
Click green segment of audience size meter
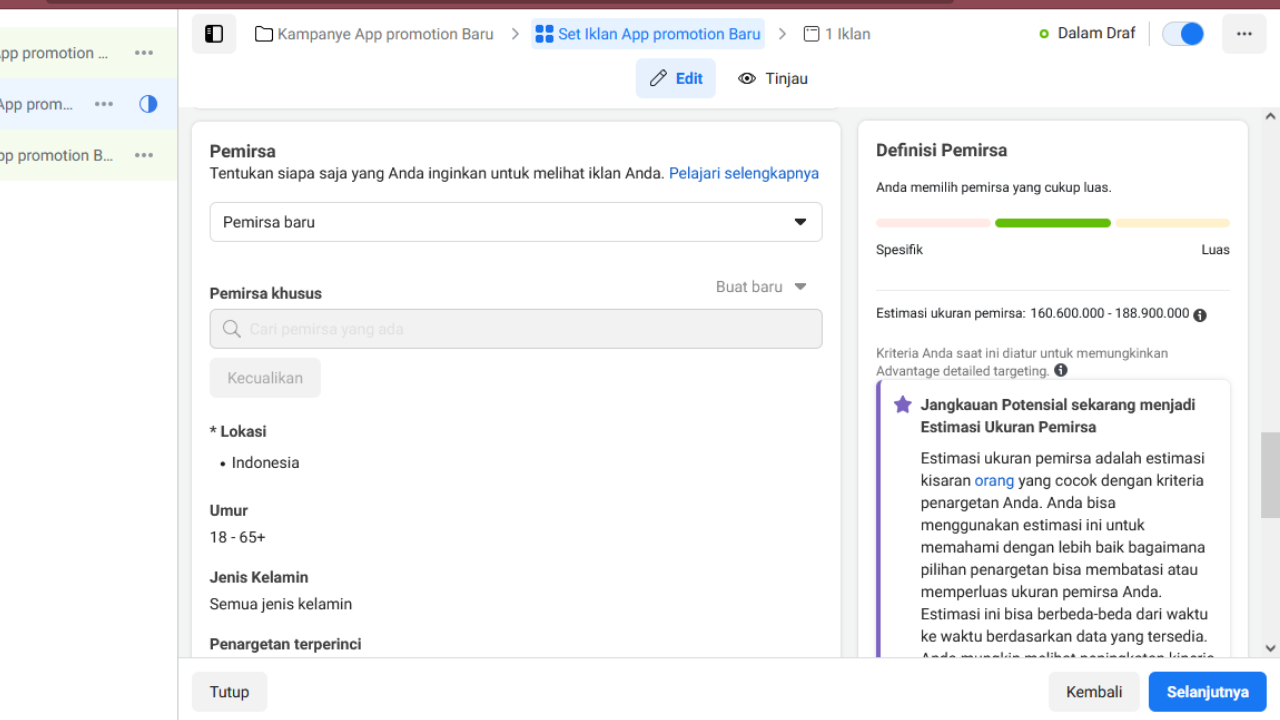pos(1053,223)
